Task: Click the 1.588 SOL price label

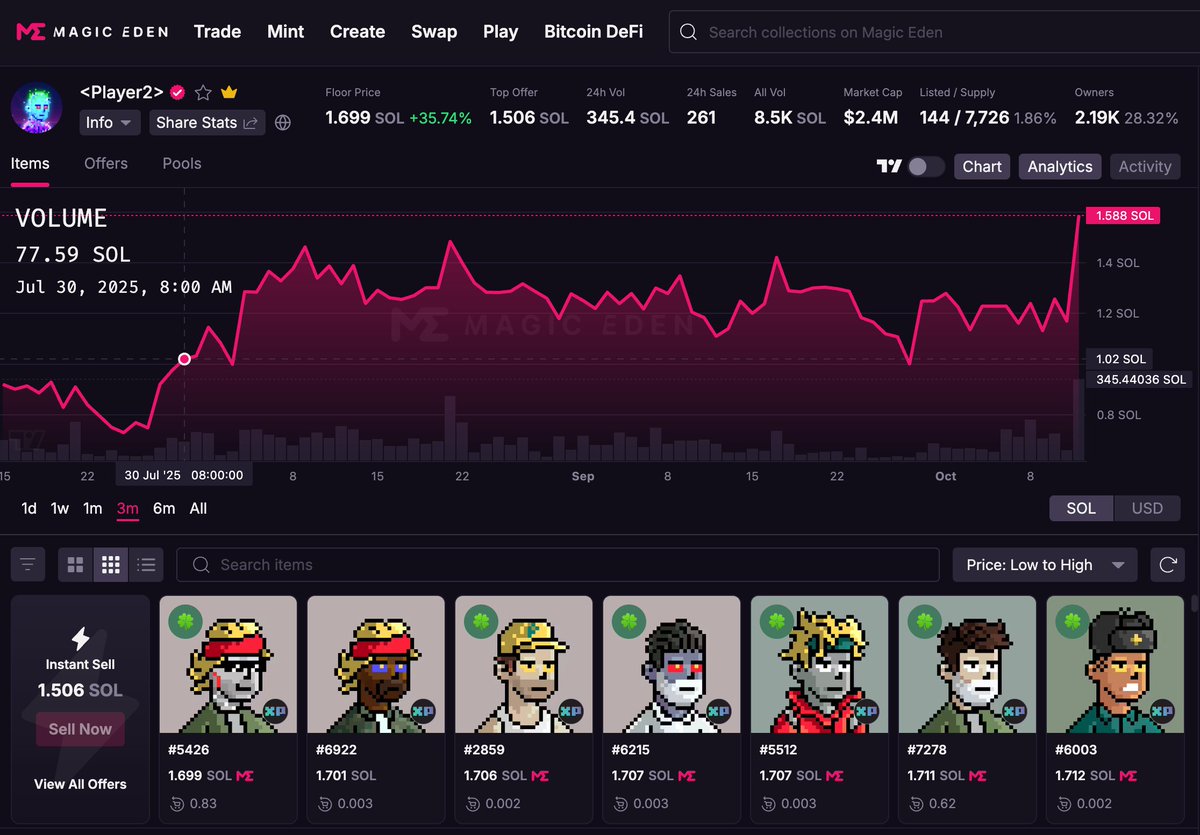Action: [1125, 215]
